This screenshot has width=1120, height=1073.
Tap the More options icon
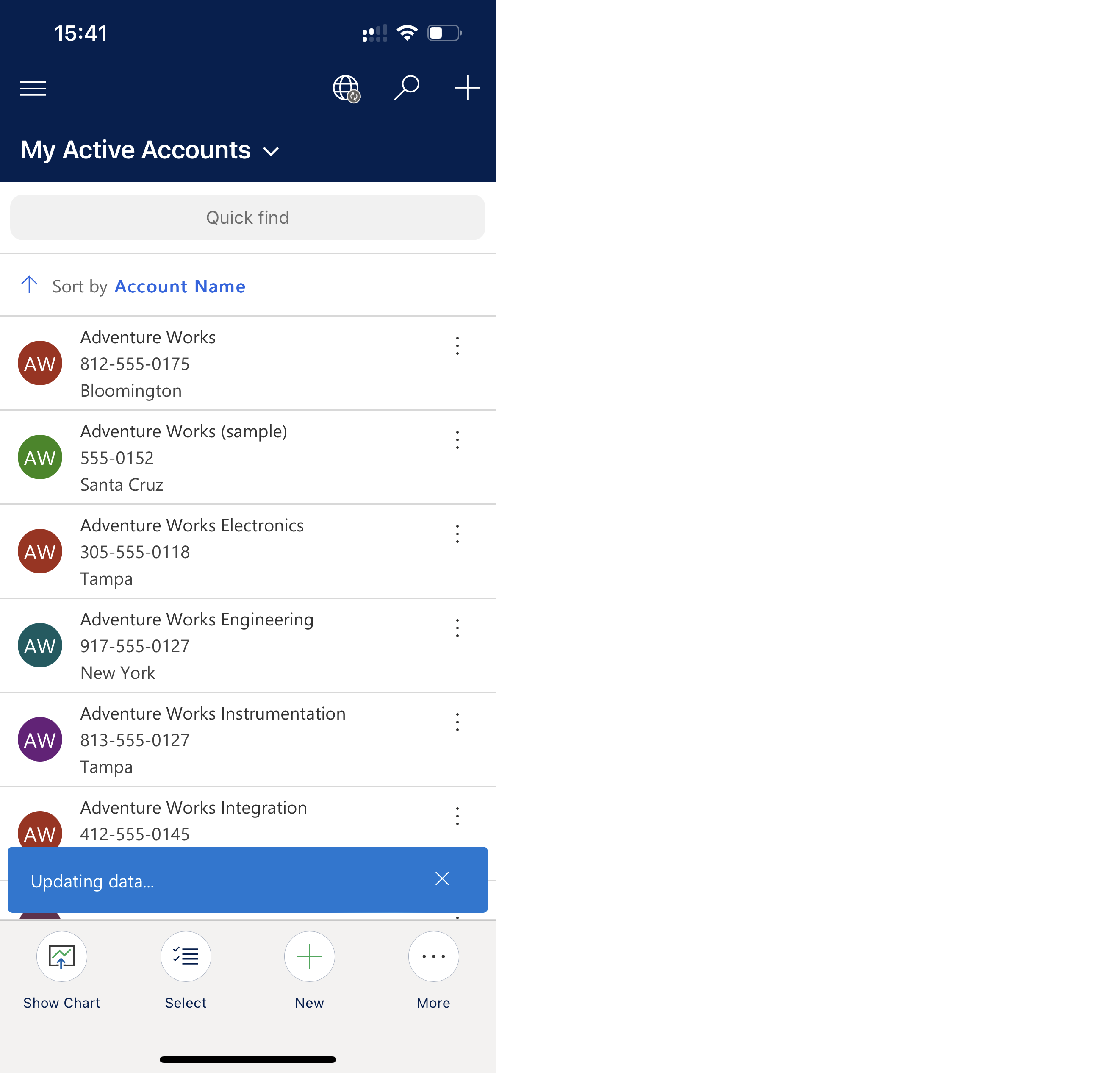(433, 955)
